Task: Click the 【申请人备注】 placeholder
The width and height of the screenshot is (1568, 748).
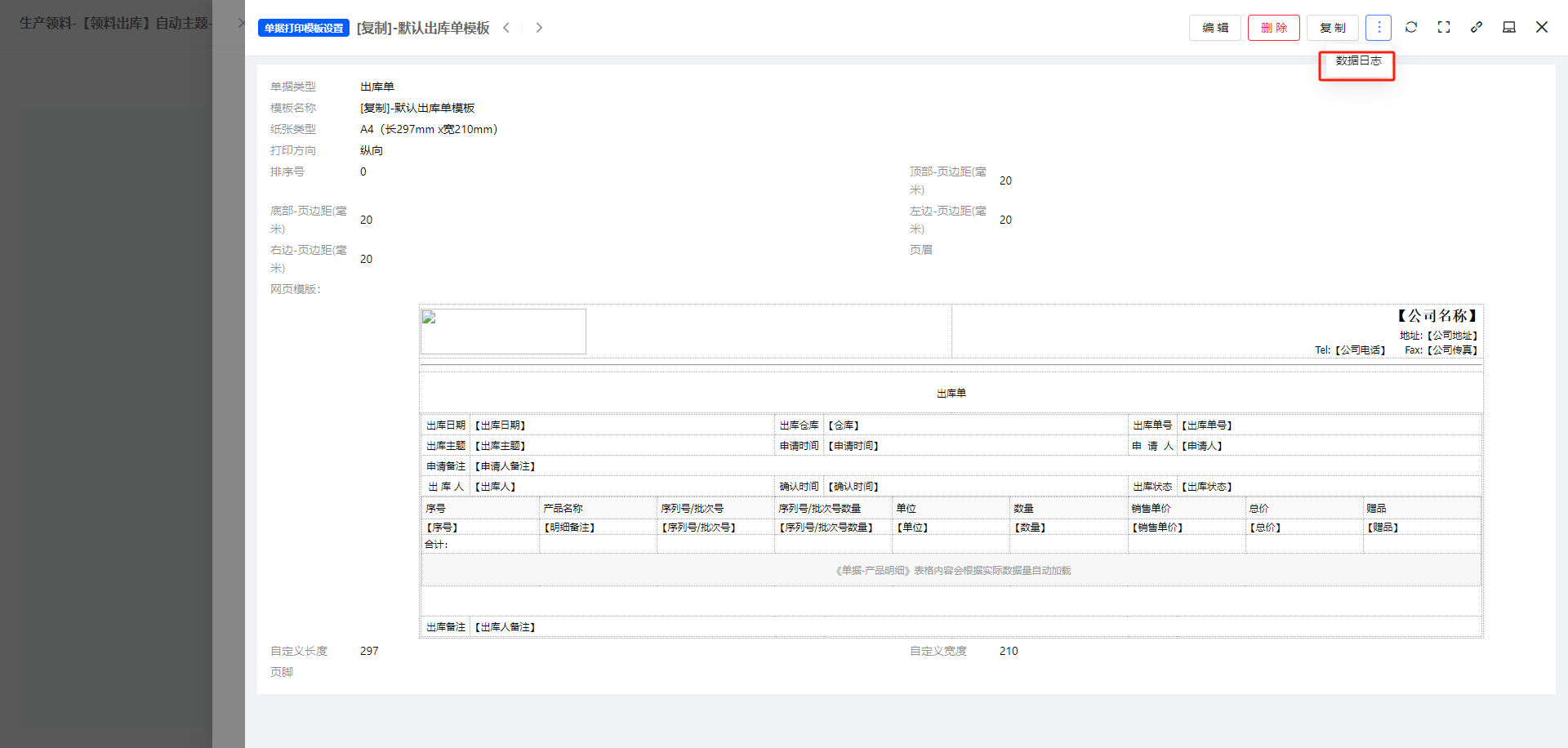Action: 505,466
